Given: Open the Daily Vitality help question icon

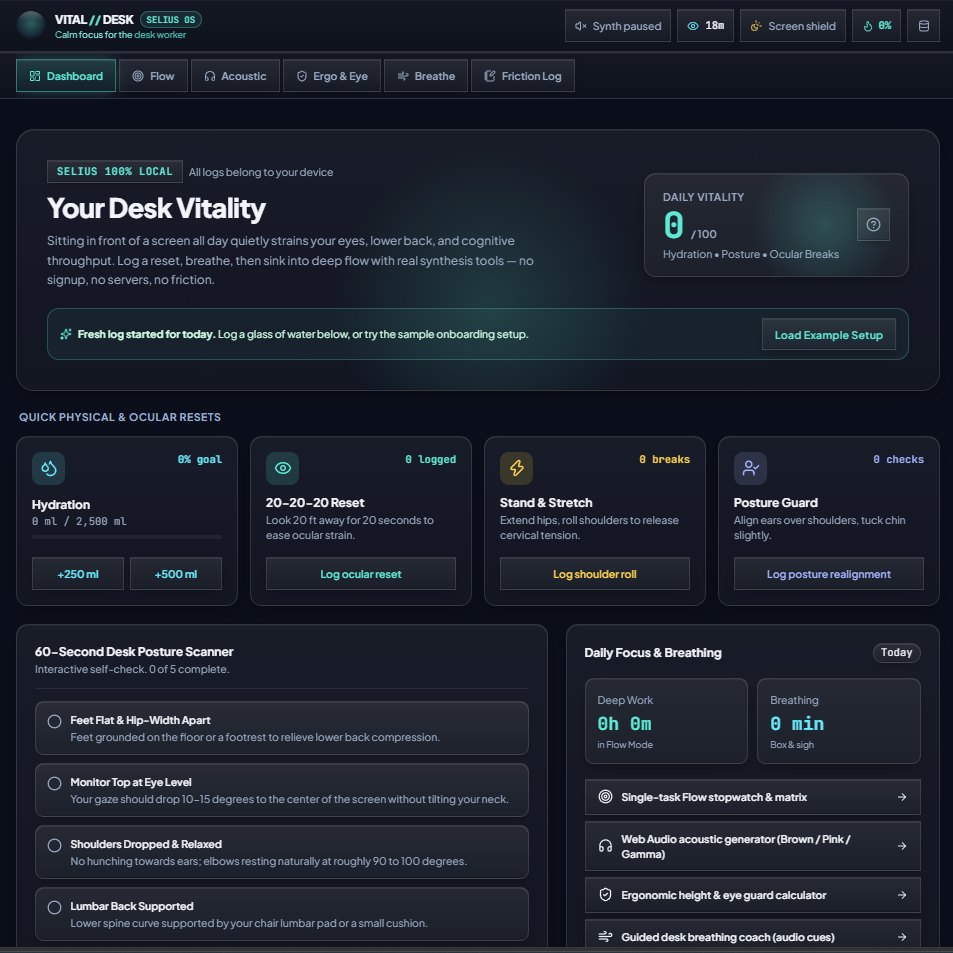Looking at the screenshot, I should [x=873, y=225].
